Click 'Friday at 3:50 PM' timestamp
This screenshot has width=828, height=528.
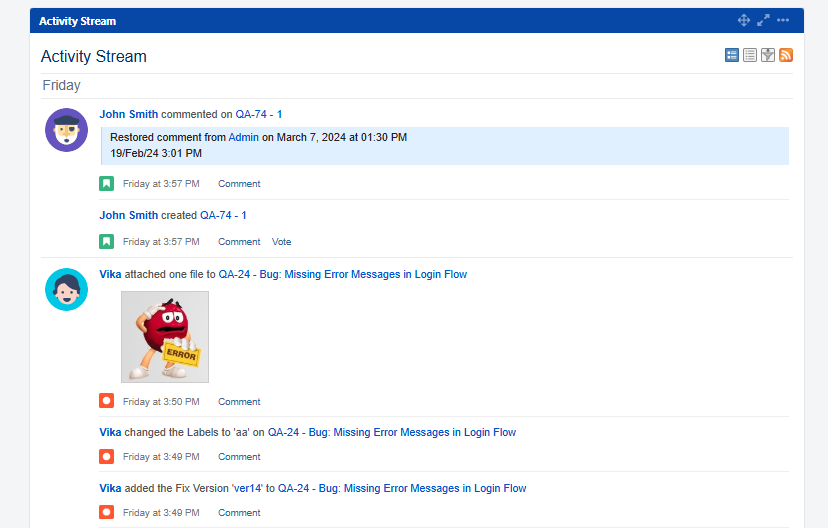click(x=161, y=402)
